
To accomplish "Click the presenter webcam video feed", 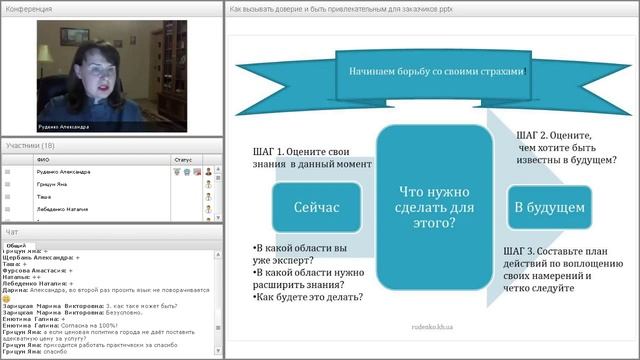I will 112,76.
